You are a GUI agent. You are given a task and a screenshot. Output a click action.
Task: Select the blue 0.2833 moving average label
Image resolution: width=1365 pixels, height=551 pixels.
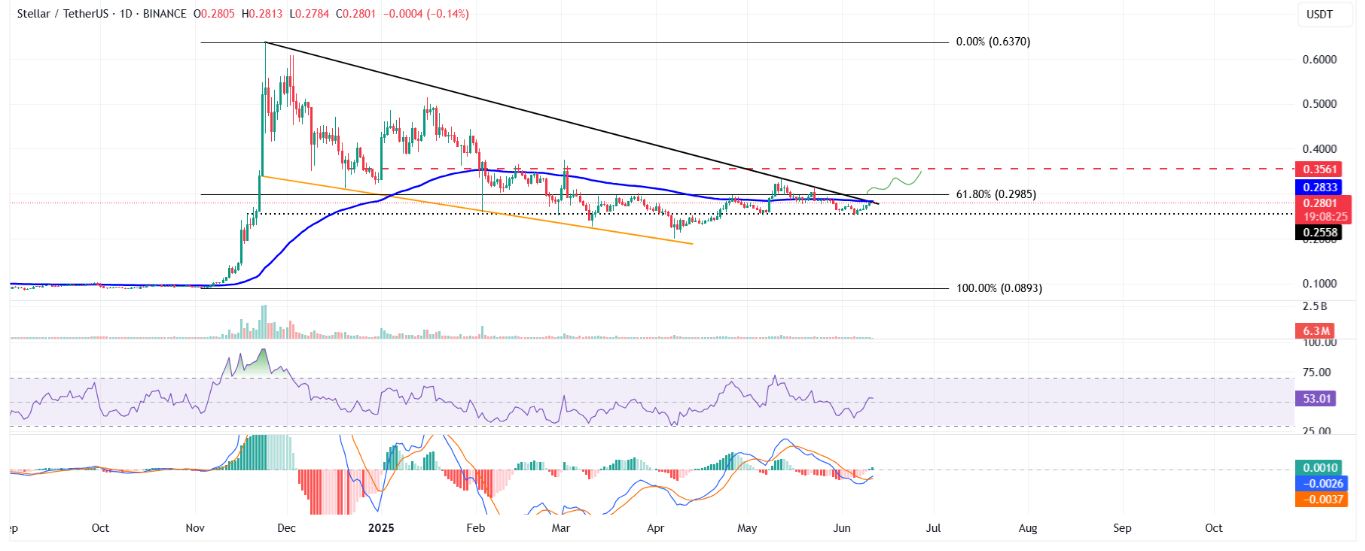[1322, 187]
